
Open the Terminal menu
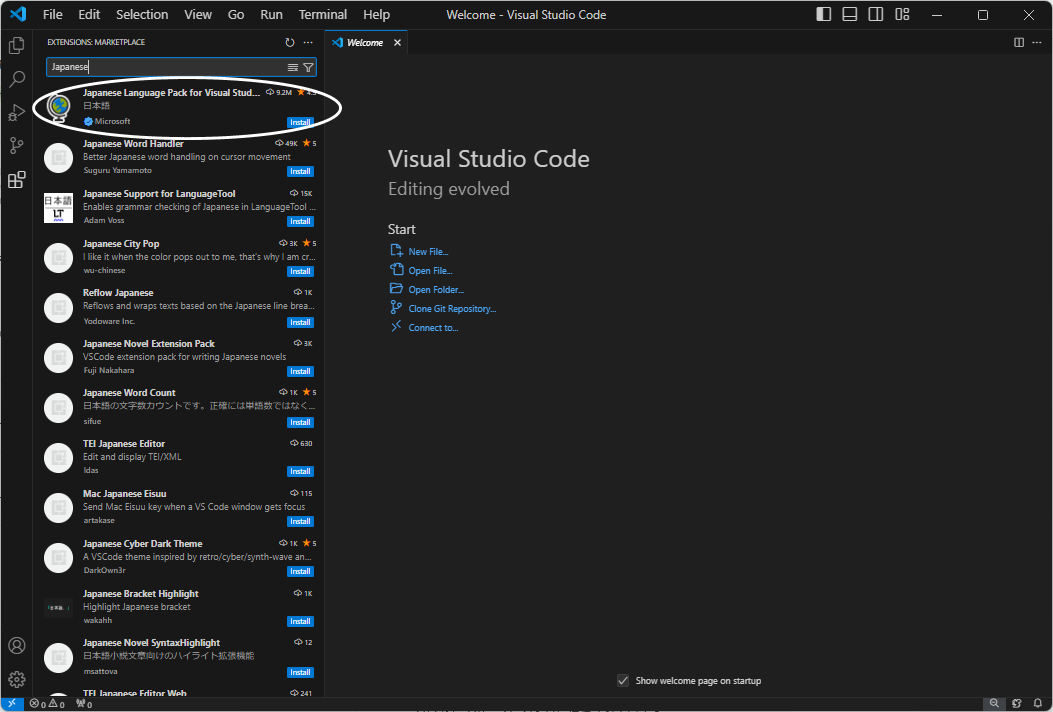point(323,14)
